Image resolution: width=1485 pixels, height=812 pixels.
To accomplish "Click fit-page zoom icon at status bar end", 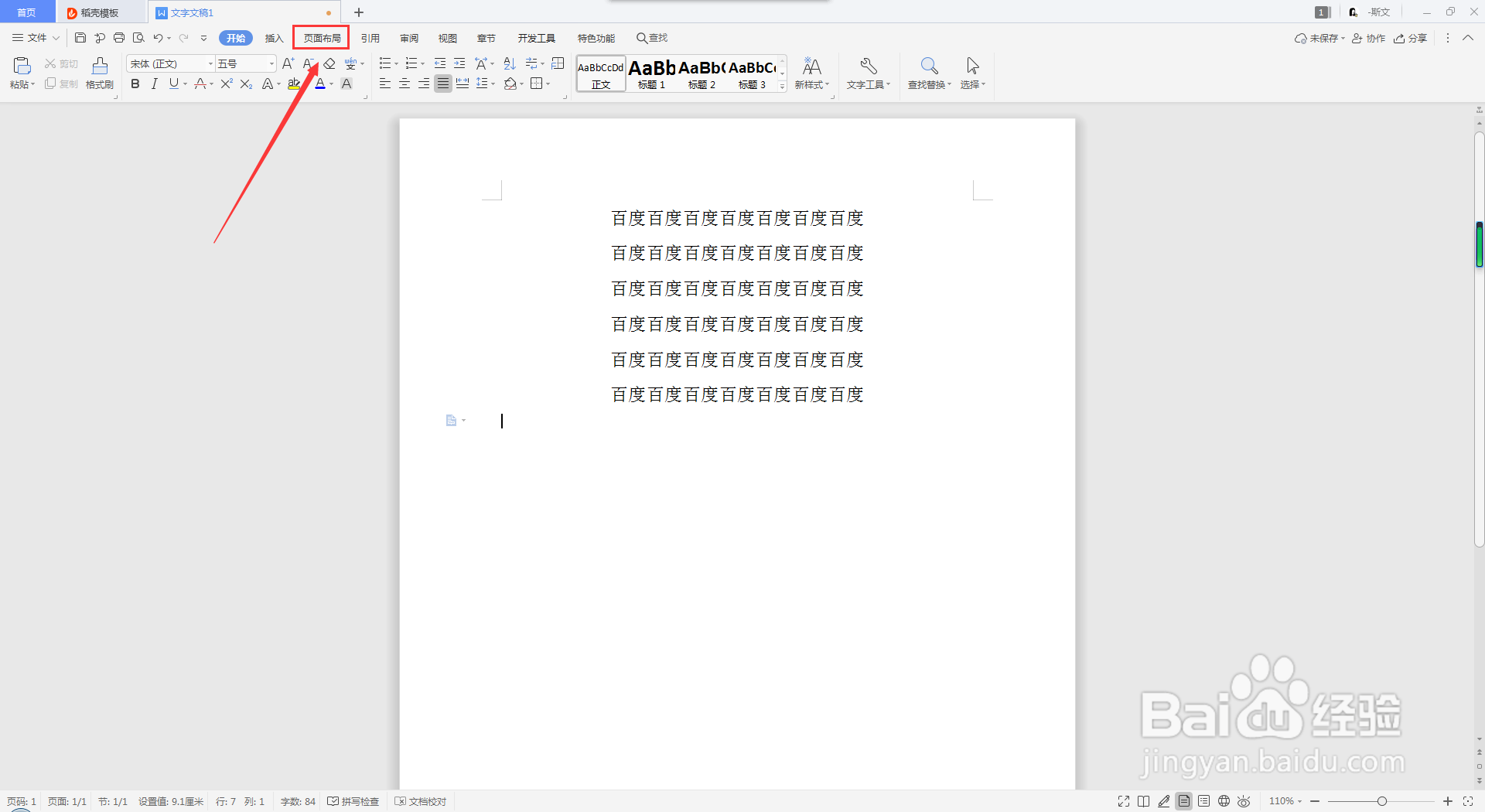I will point(1468,801).
